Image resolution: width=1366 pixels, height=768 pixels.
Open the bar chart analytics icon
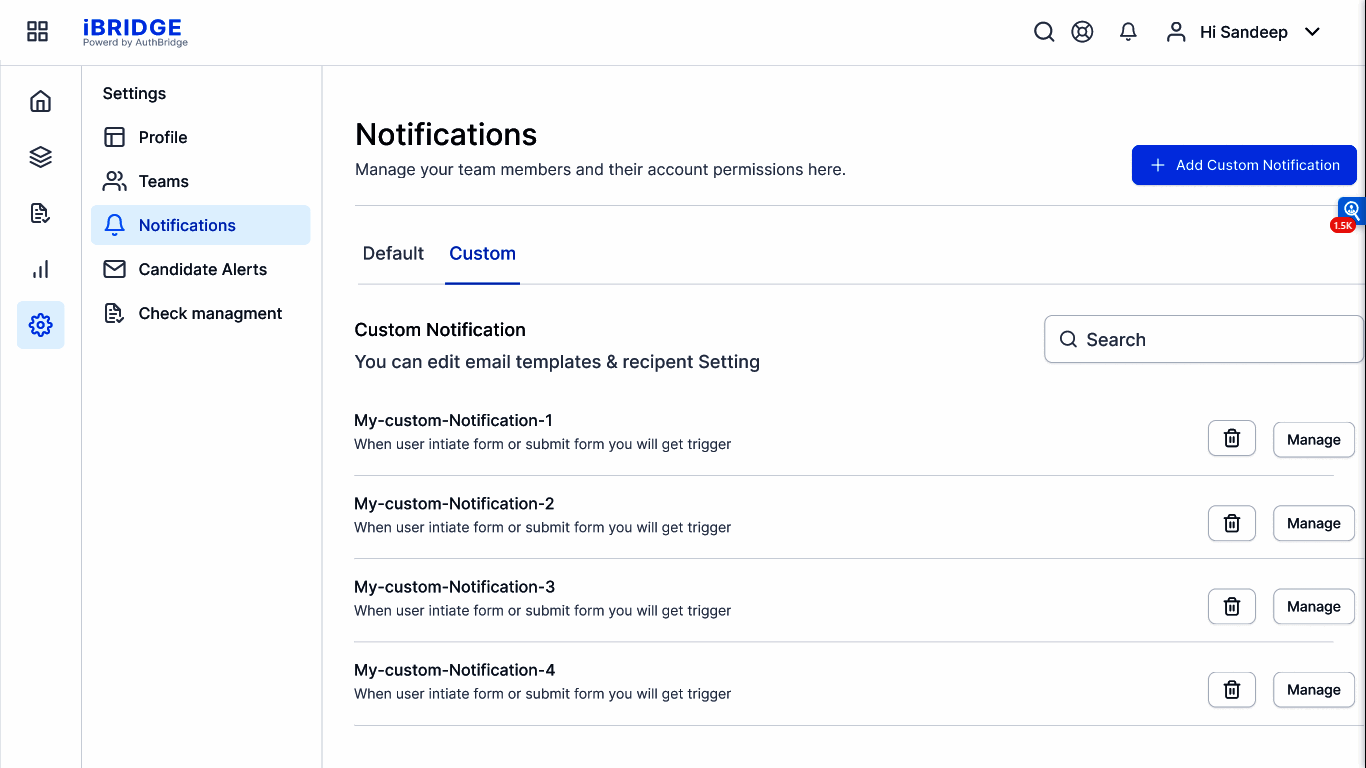click(40, 269)
